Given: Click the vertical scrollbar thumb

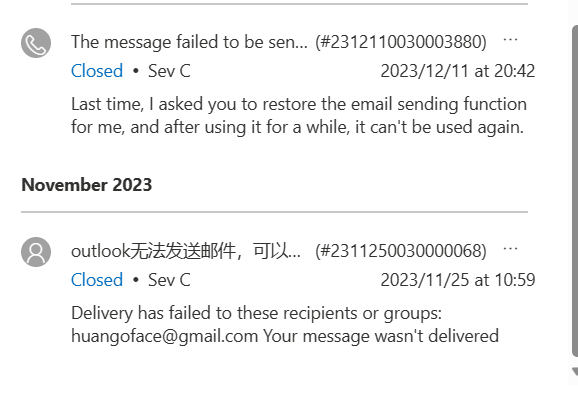Looking at the screenshot, I should click(x=575, y=191).
